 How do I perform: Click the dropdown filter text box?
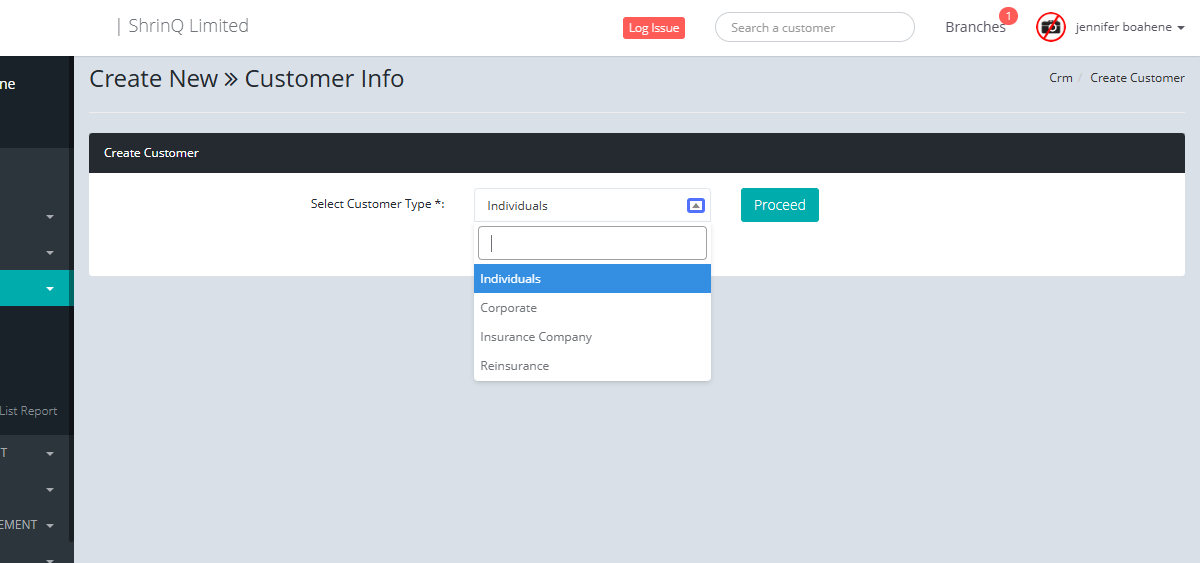(x=592, y=243)
